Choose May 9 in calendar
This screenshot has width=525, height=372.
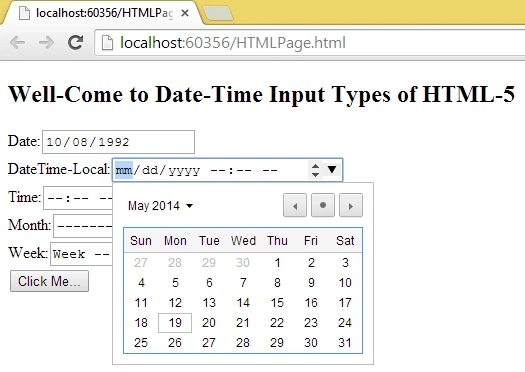pyautogui.click(x=311, y=283)
